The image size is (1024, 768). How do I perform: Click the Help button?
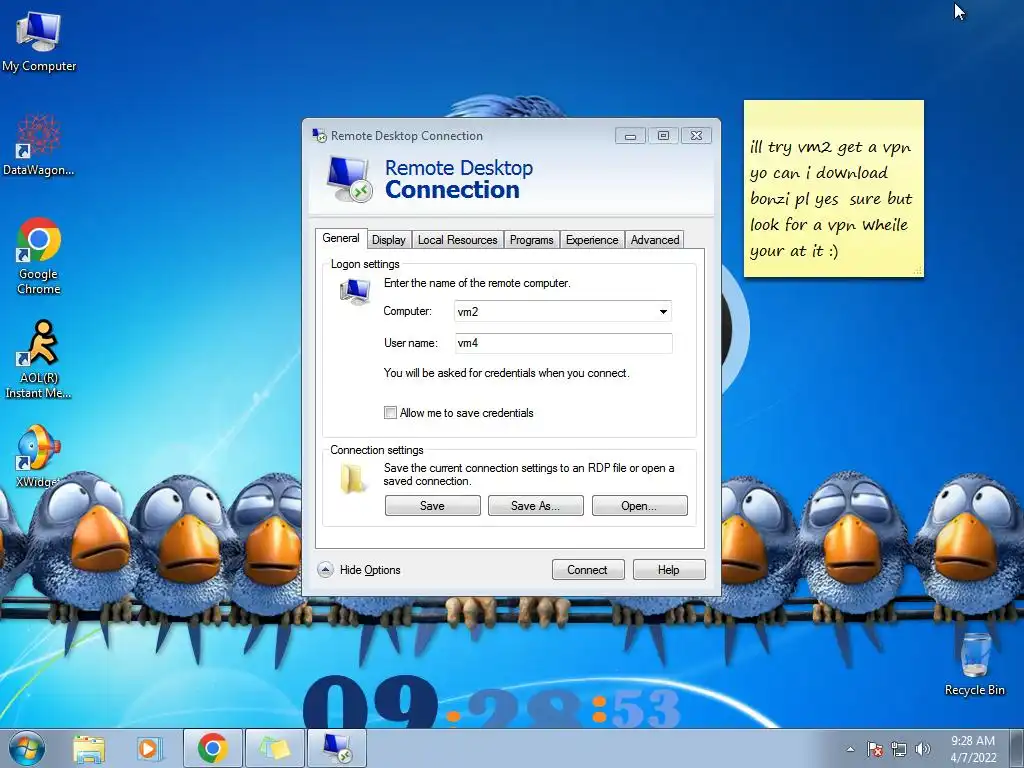tap(669, 569)
